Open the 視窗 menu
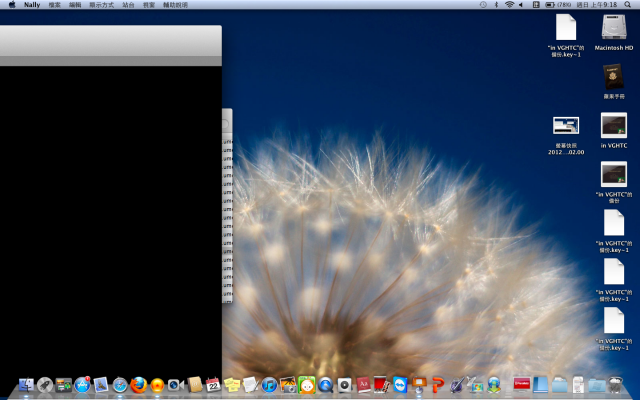Image resolution: width=640 pixels, height=400 pixels. 149,5
